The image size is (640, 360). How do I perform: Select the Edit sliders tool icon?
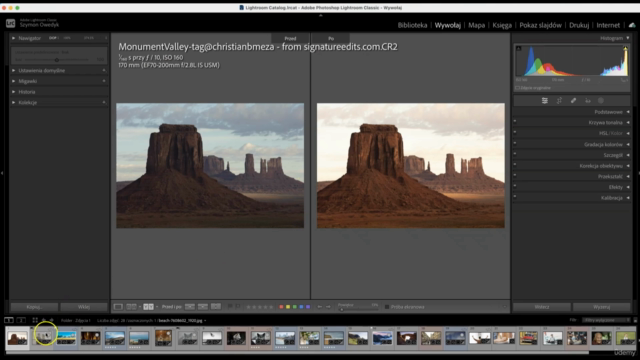544,100
